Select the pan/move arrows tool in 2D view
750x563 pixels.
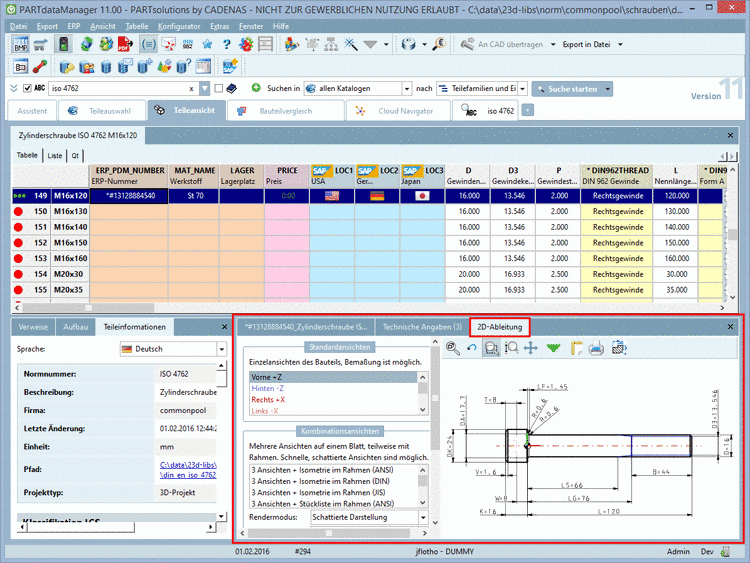pos(531,348)
